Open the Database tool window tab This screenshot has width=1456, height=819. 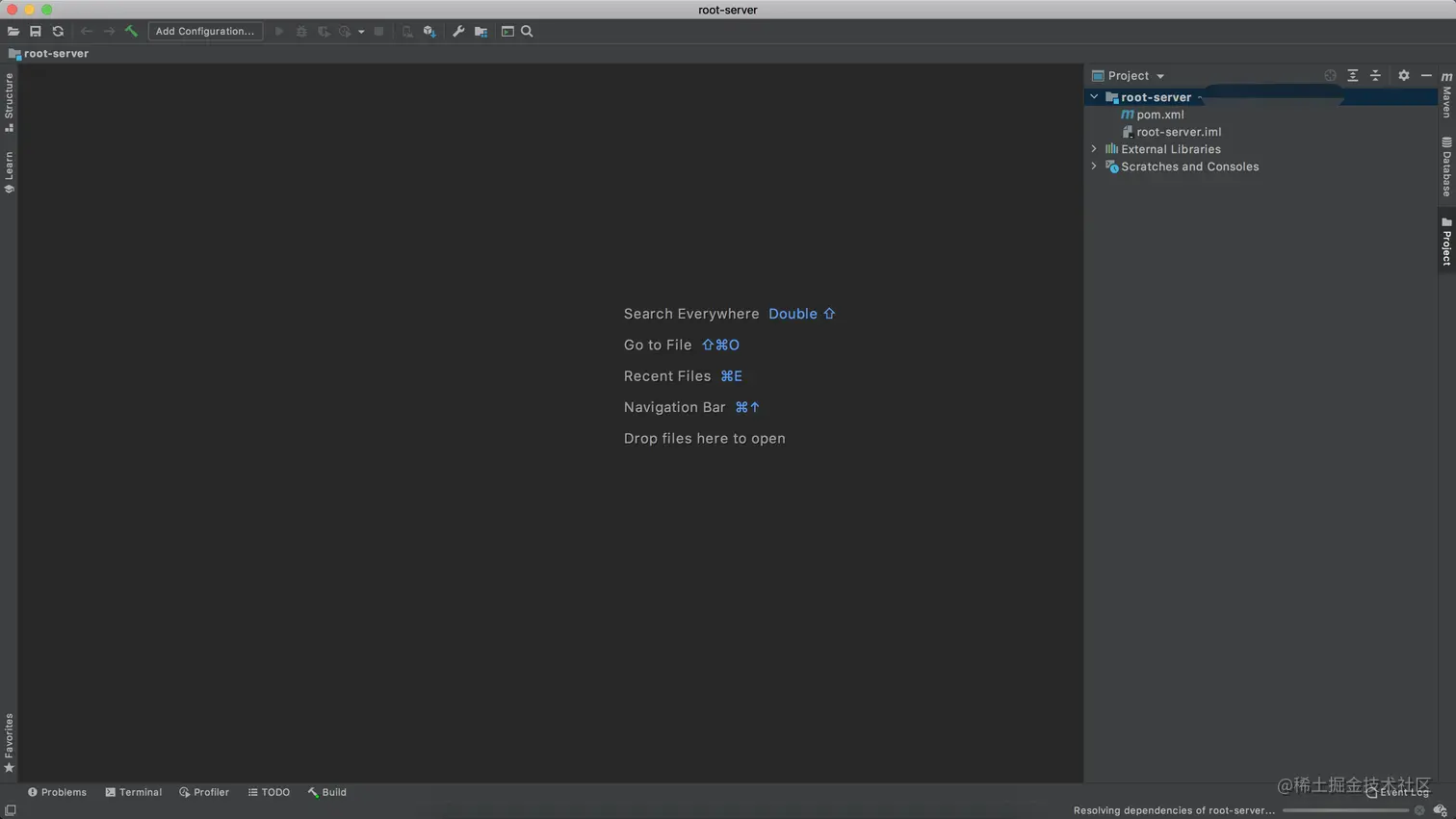(x=1446, y=167)
